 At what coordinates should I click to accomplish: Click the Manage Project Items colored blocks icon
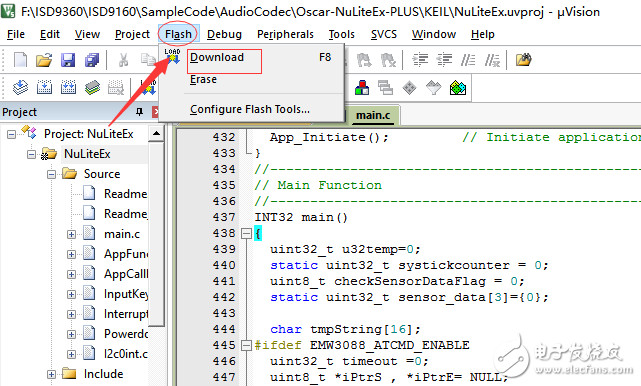361,88
